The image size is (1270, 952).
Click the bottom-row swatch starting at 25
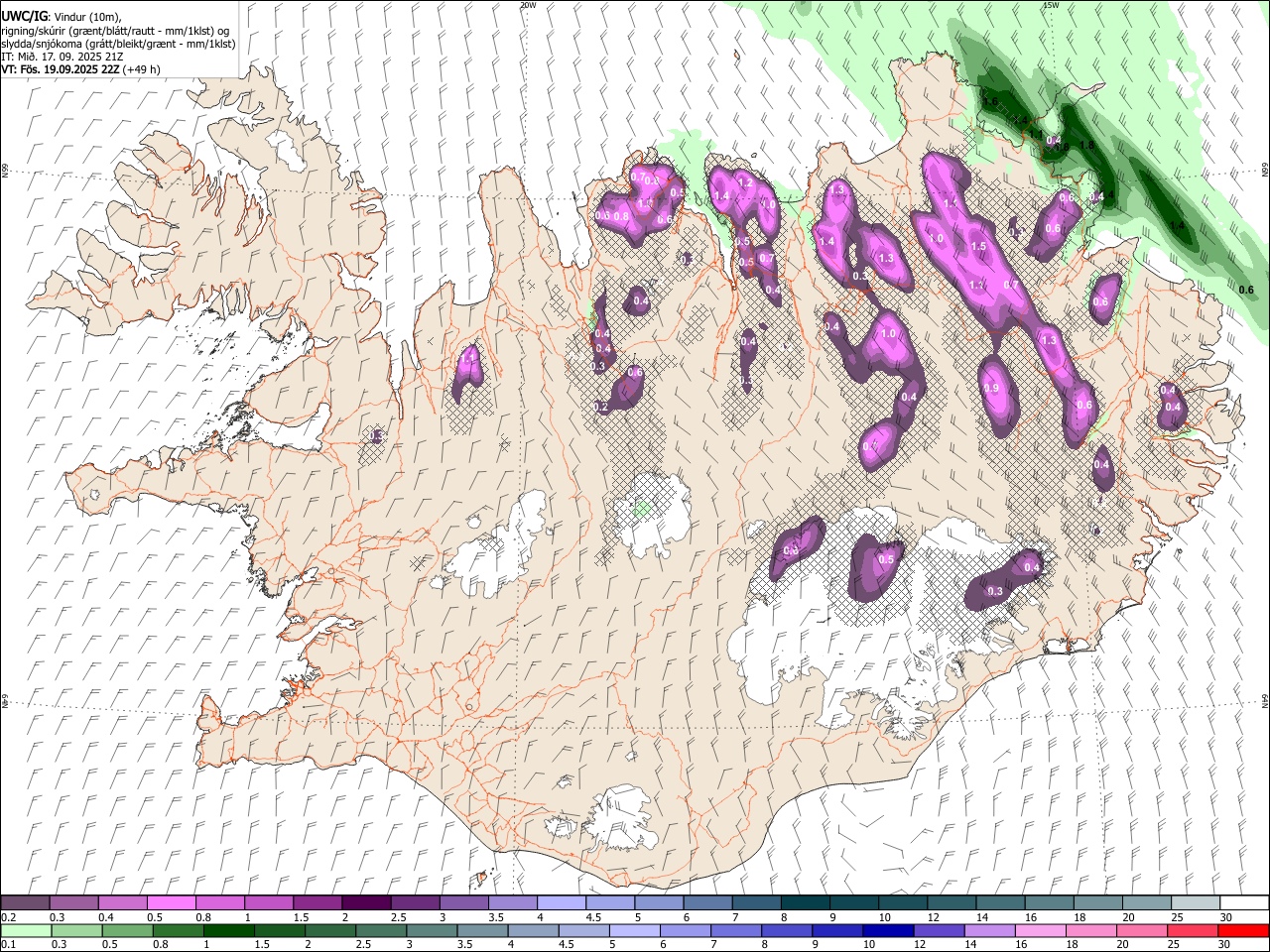click(x=1192, y=931)
